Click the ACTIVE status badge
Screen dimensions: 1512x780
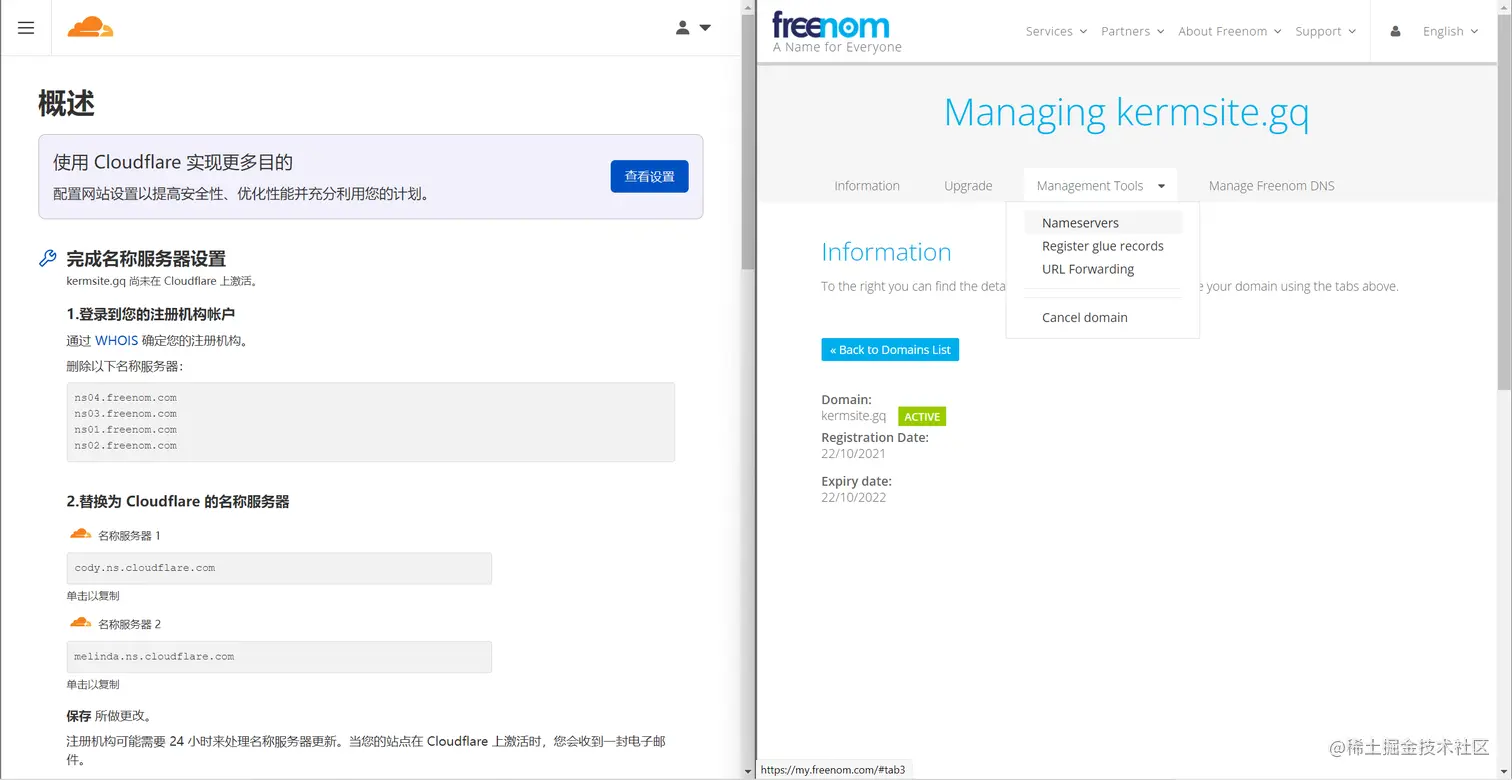(922, 416)
